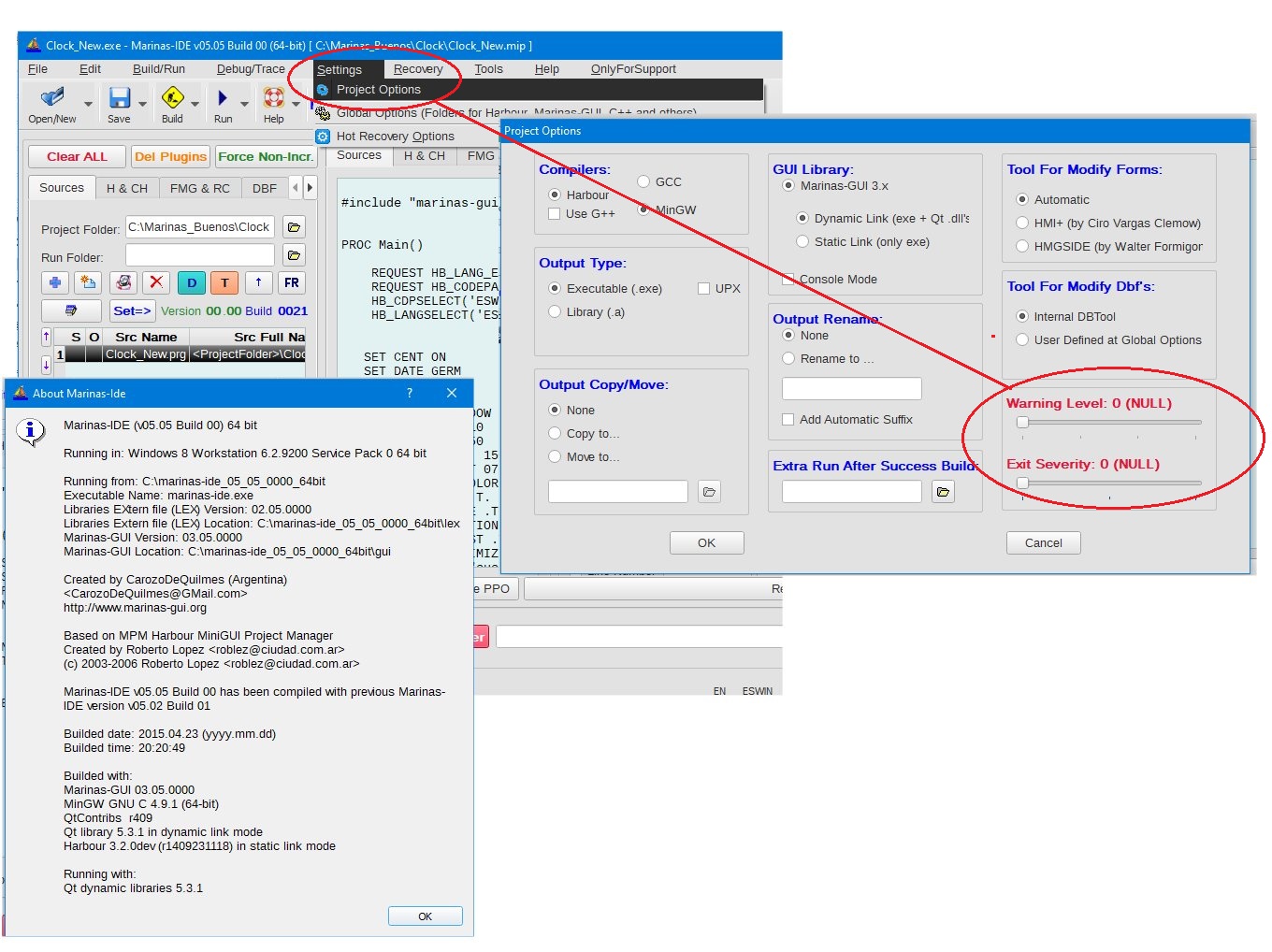Select Static Link (only exe) option
Viewport: 1272px width, 952px height.
point(802,241)
